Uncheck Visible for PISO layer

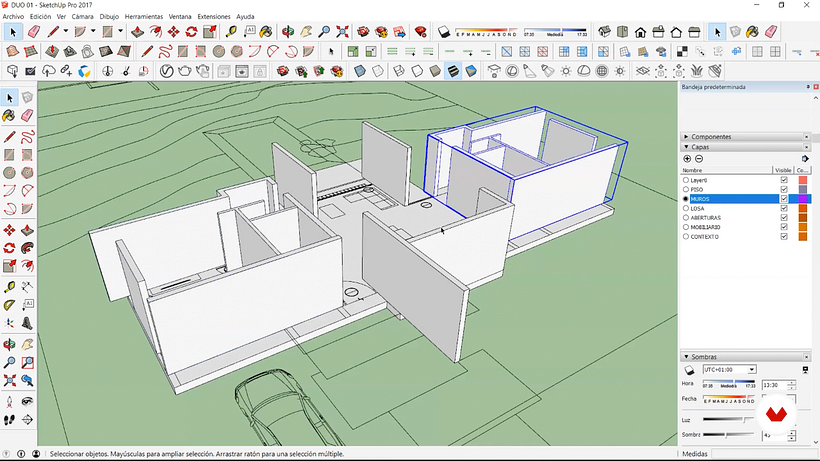[784, 189]
